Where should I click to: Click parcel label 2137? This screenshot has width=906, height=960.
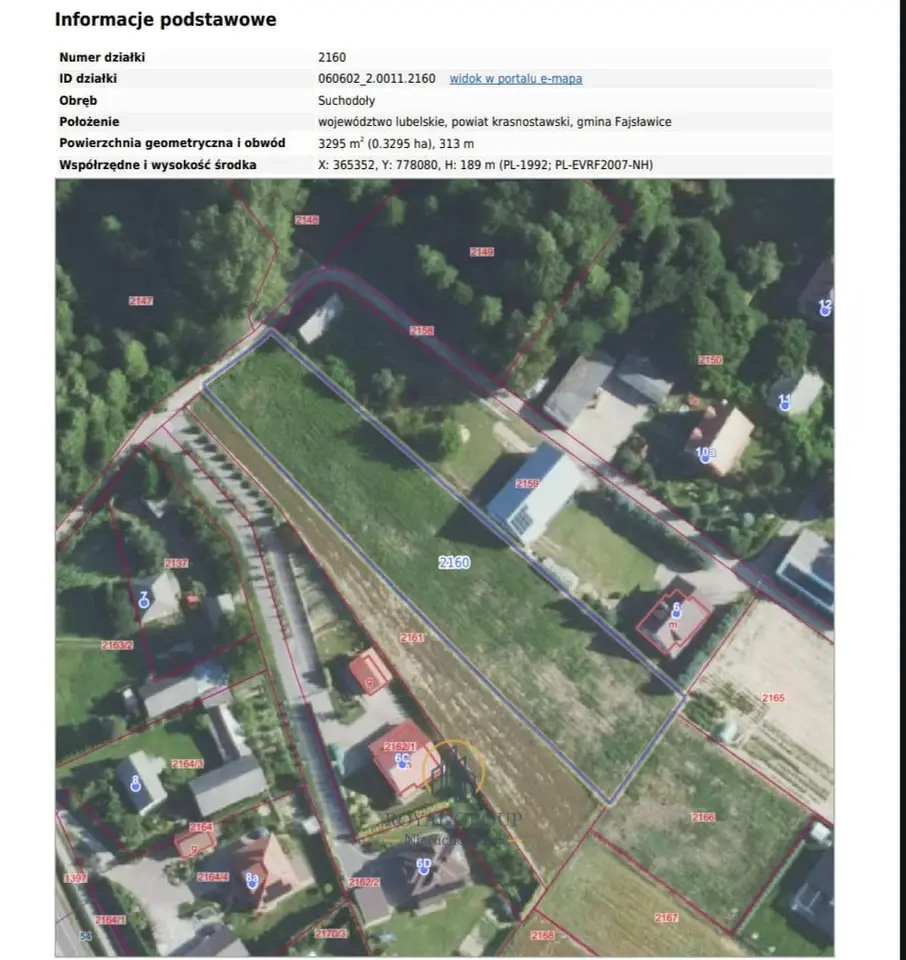pyautogui.click(x=176, y=563)
